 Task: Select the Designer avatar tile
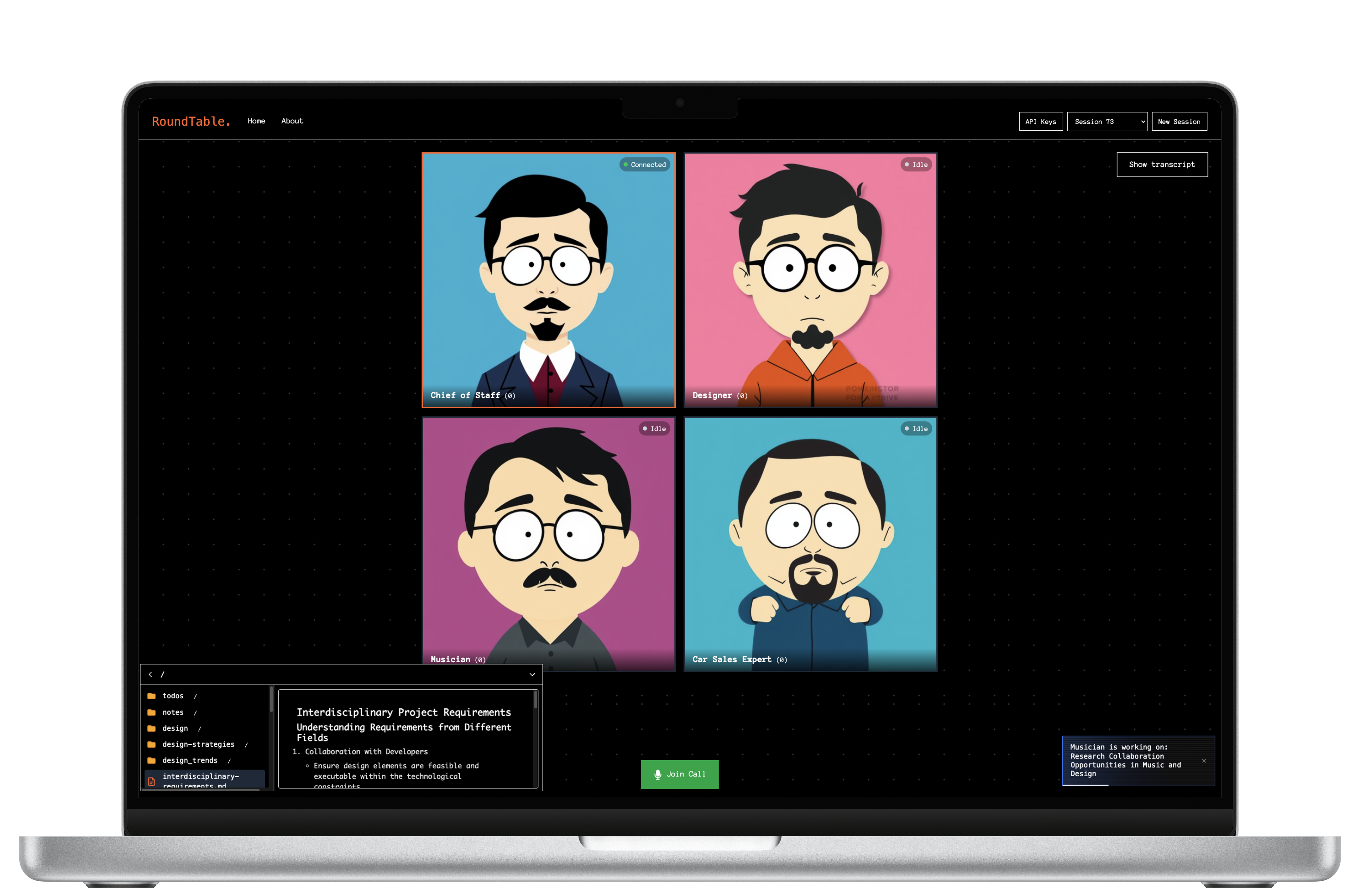(x=810, y=280)
